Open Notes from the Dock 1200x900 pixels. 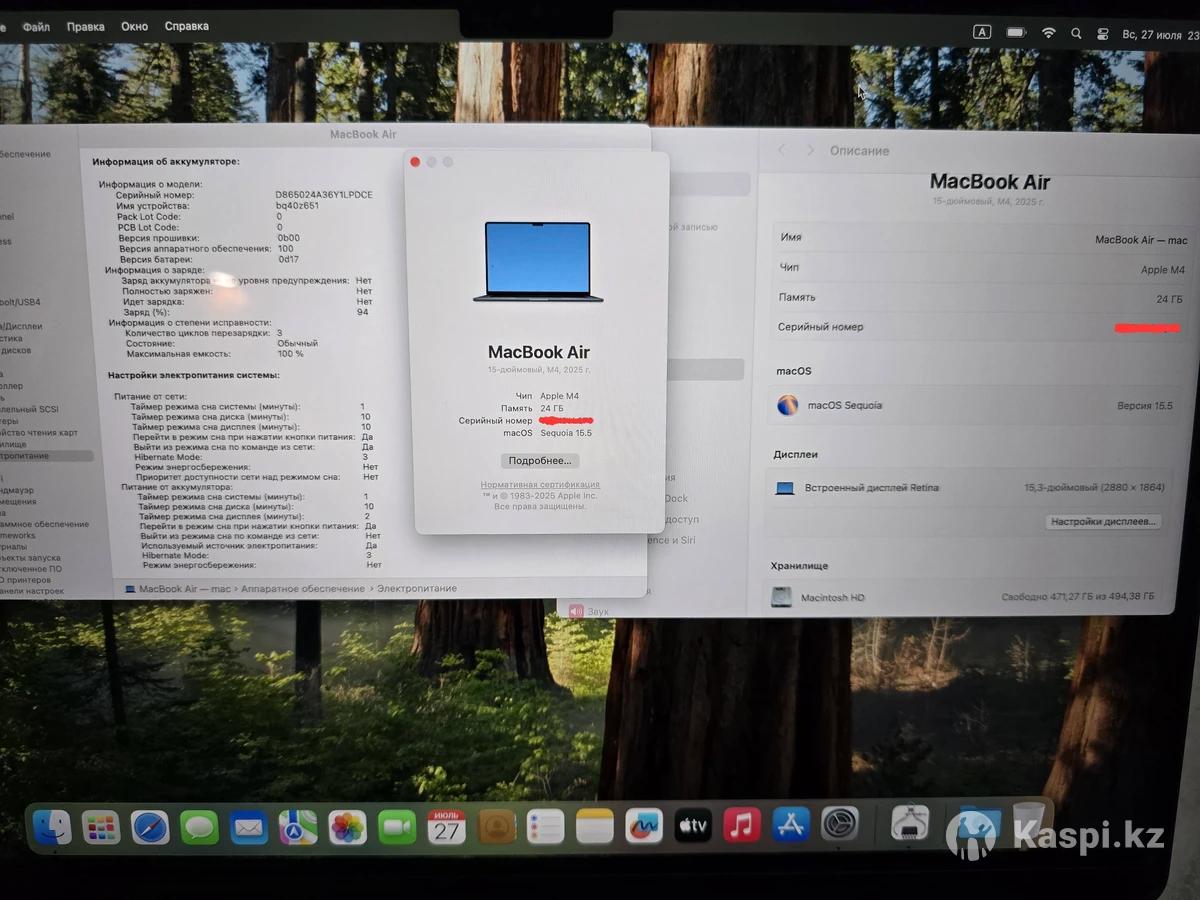[x=594, y=827]
